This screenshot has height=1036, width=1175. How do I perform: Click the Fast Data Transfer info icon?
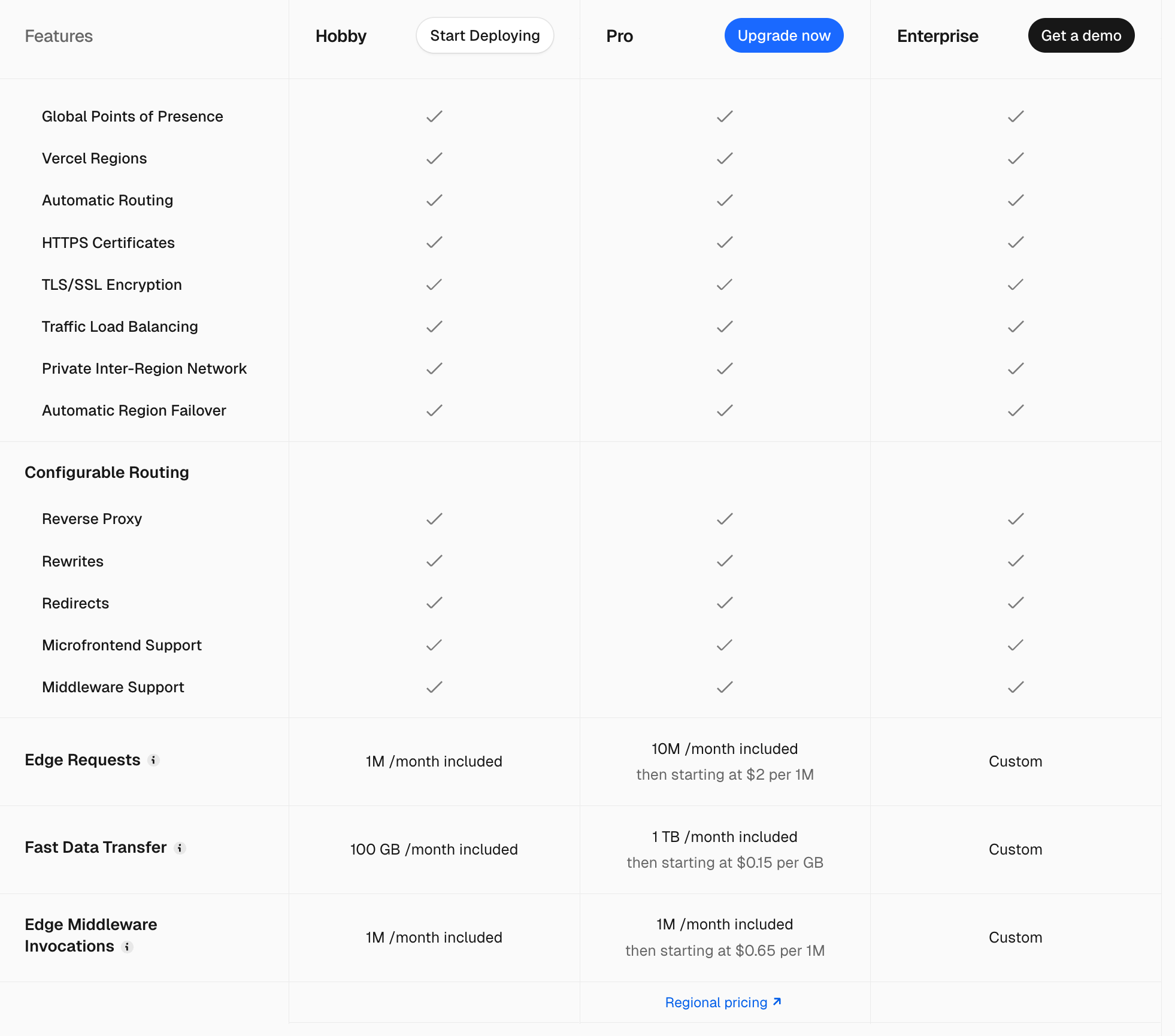[x=180, y=848]
